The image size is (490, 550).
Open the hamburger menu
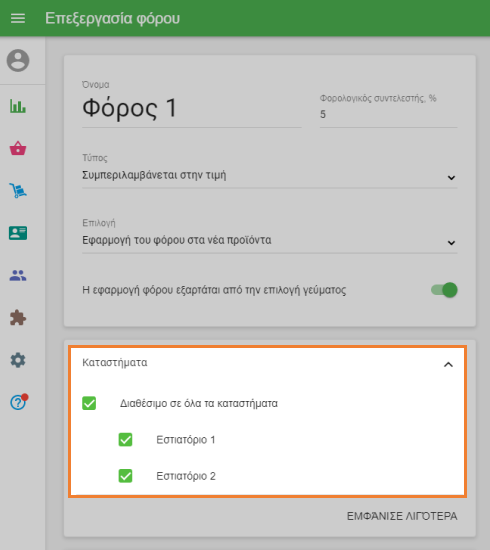click(x=18, y=18)
